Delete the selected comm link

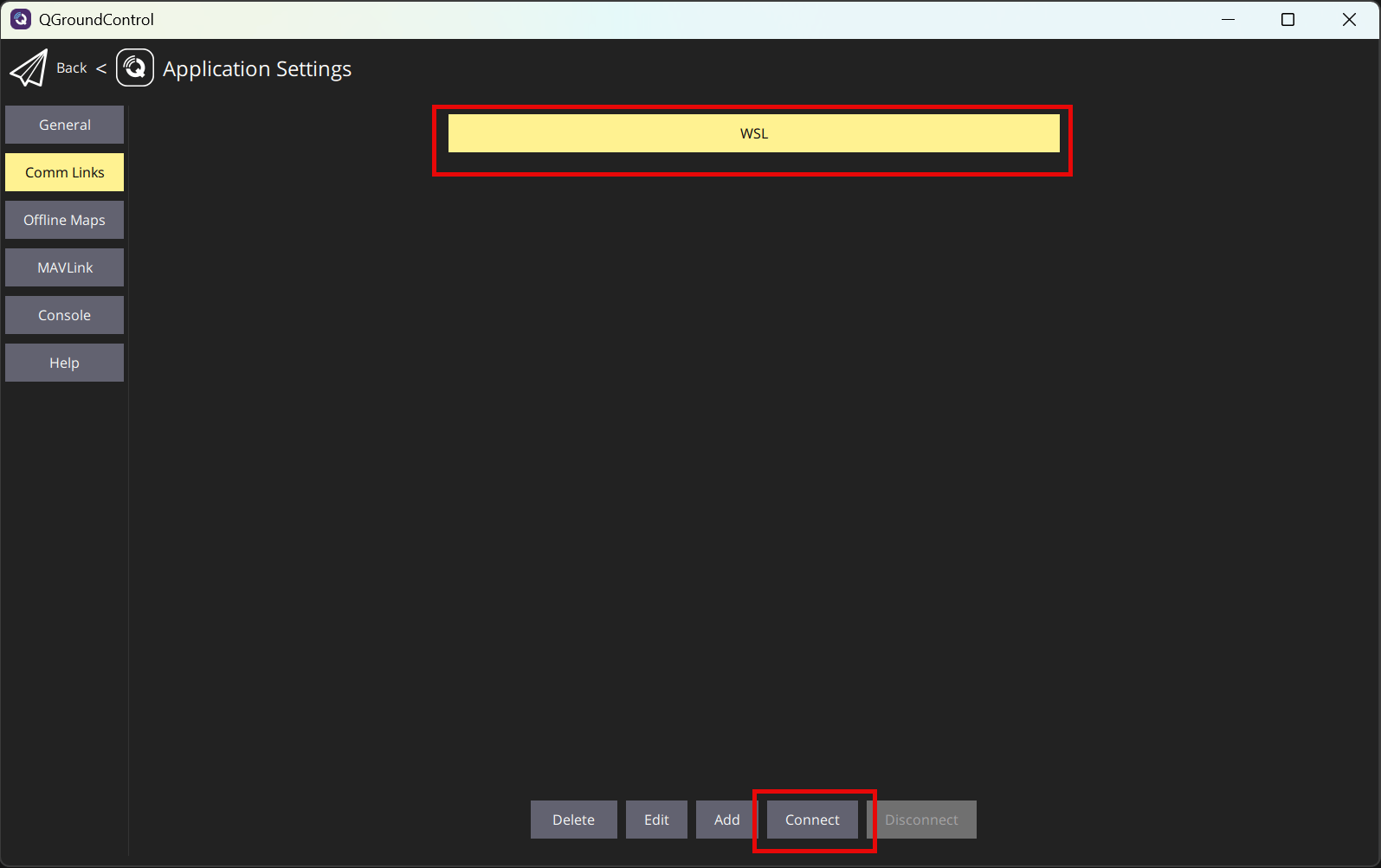click(574, 820)
